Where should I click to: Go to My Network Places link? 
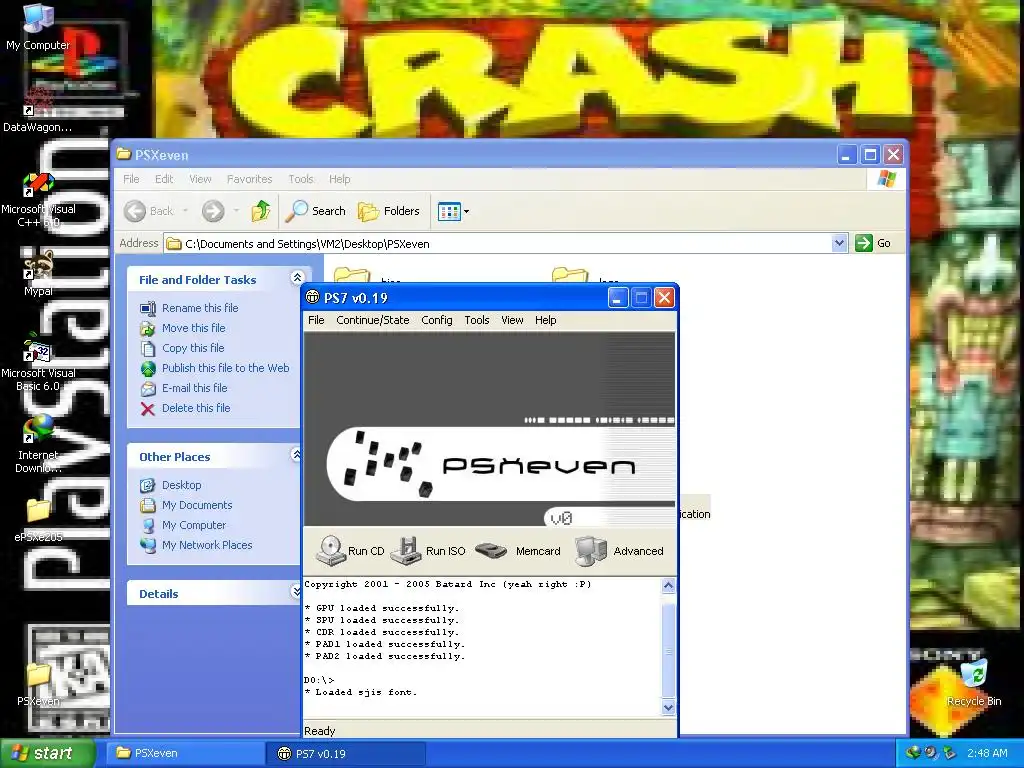207,545
